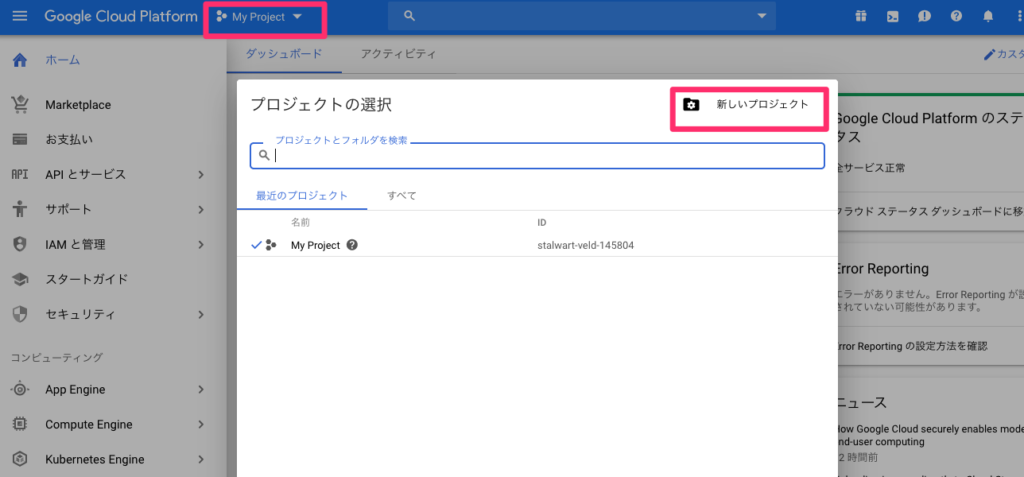Click the API icon in sidebar
The width and height of the screenshot is (1024, 477).
[20, 174]
